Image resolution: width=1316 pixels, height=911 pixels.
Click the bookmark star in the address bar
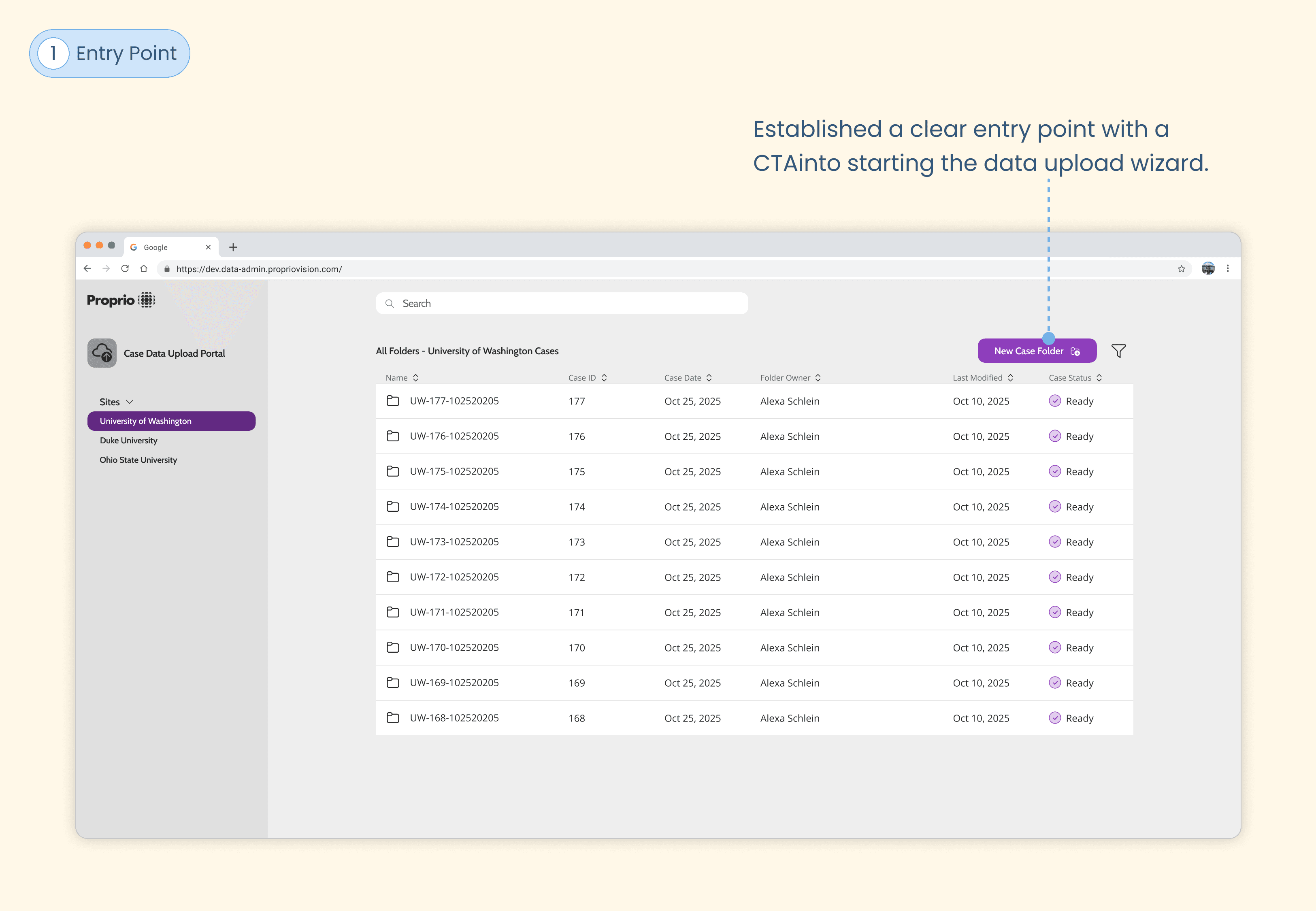[1181, 268]
